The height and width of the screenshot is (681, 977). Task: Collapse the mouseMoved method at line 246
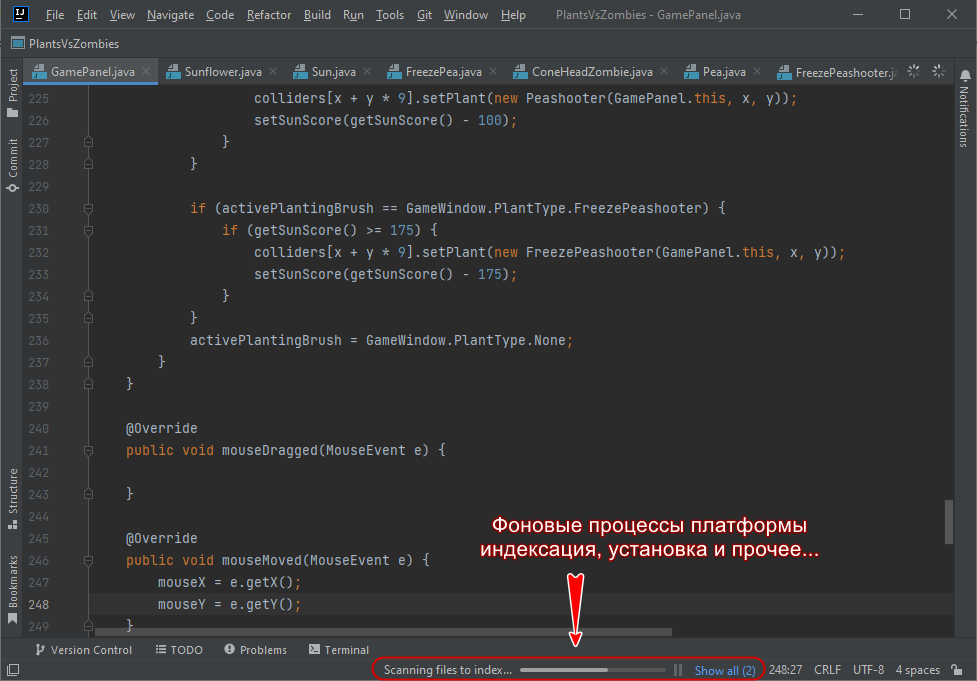point(88,560)
